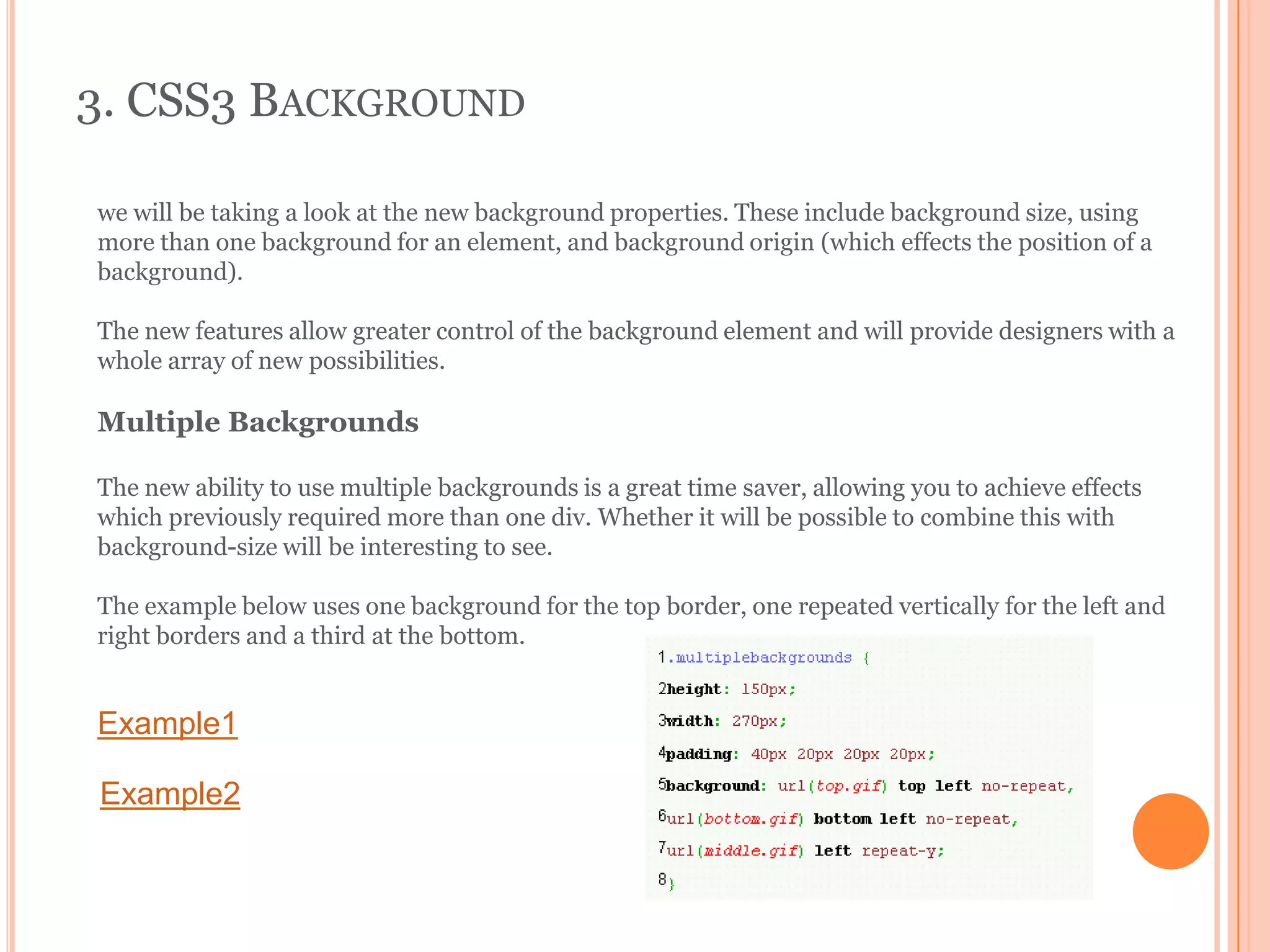1270x952 pixels.
Task: Click the paragraph starting 'The new ability to use'
Action: coord(619,517)
